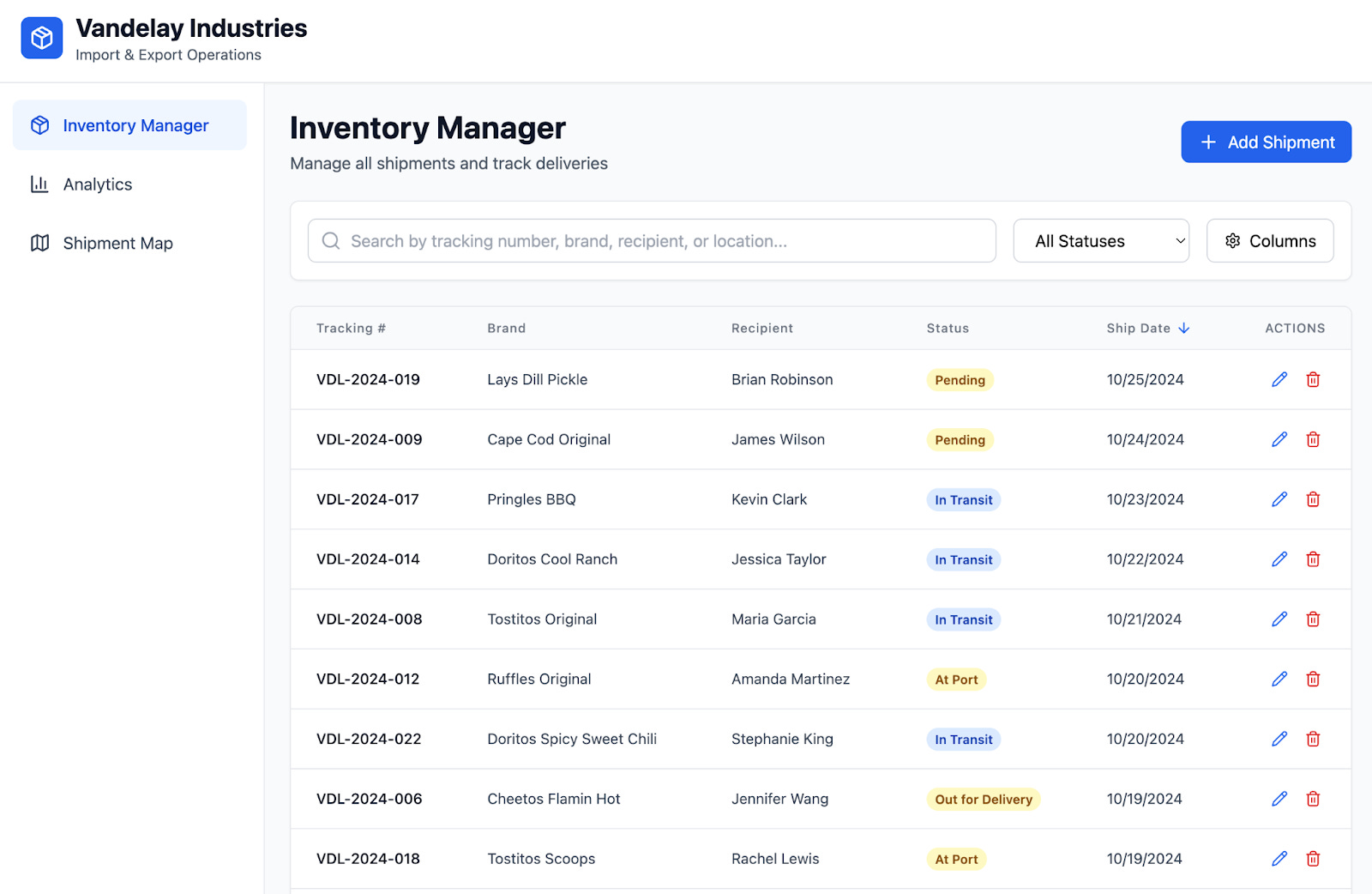Edit the Cape Cod Original shipment
This screenshot has width=1372, height=894.
[1279, 439]
